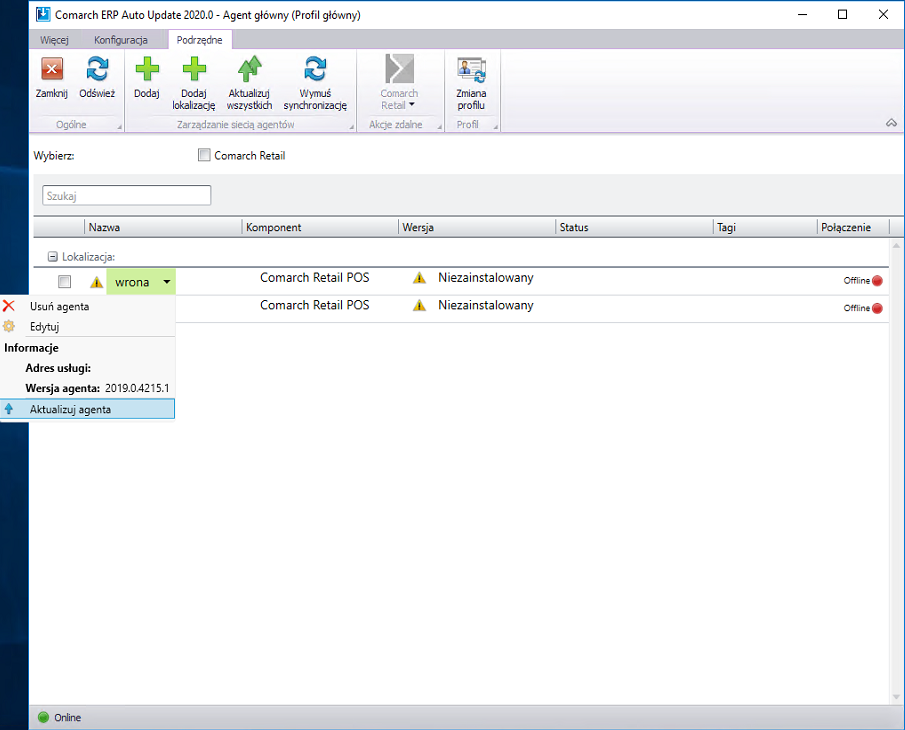
Task: Click red Offline indicator in second row
Action: (x=877, y=308)
